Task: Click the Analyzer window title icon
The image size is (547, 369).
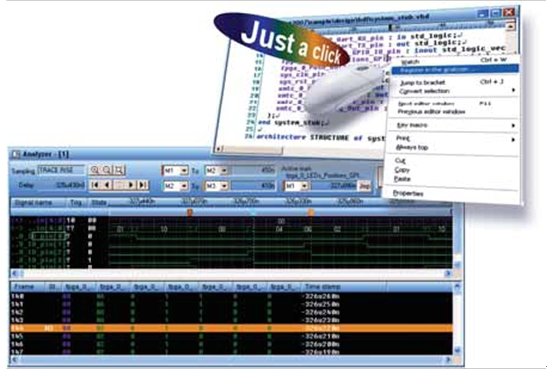Action: coord(16,154)
